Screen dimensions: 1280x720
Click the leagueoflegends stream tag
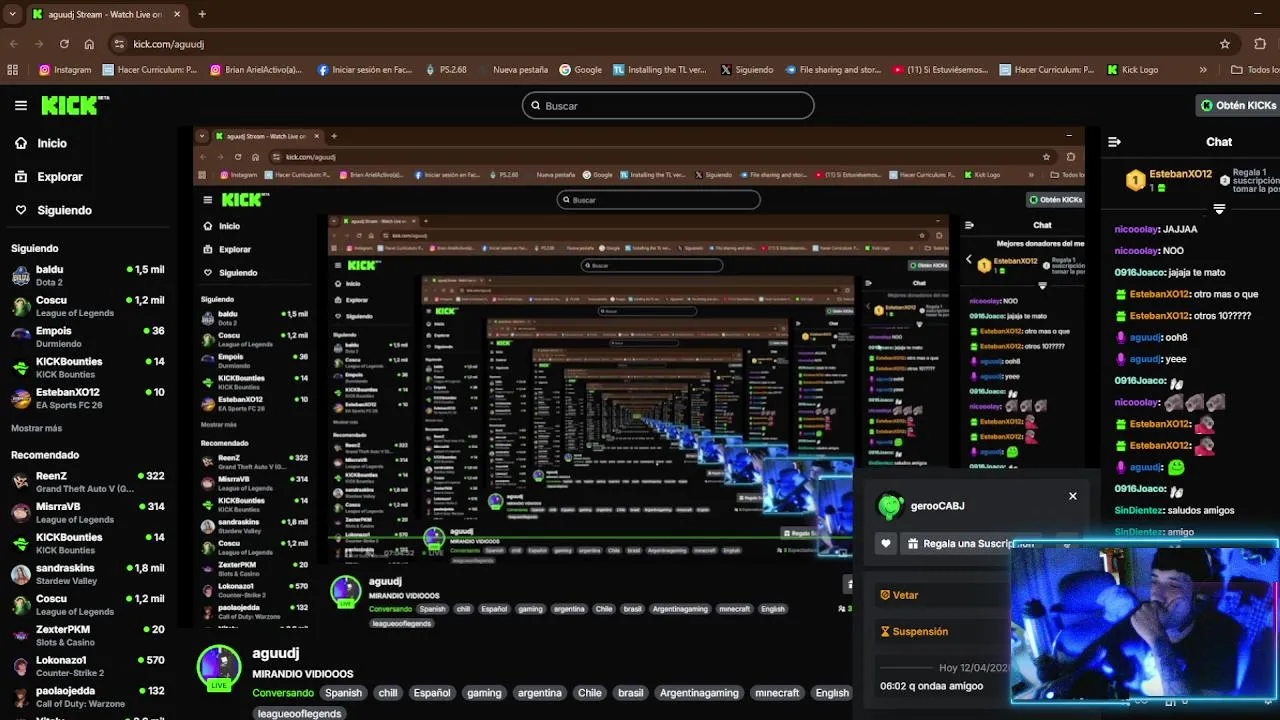tap(299, 713)
